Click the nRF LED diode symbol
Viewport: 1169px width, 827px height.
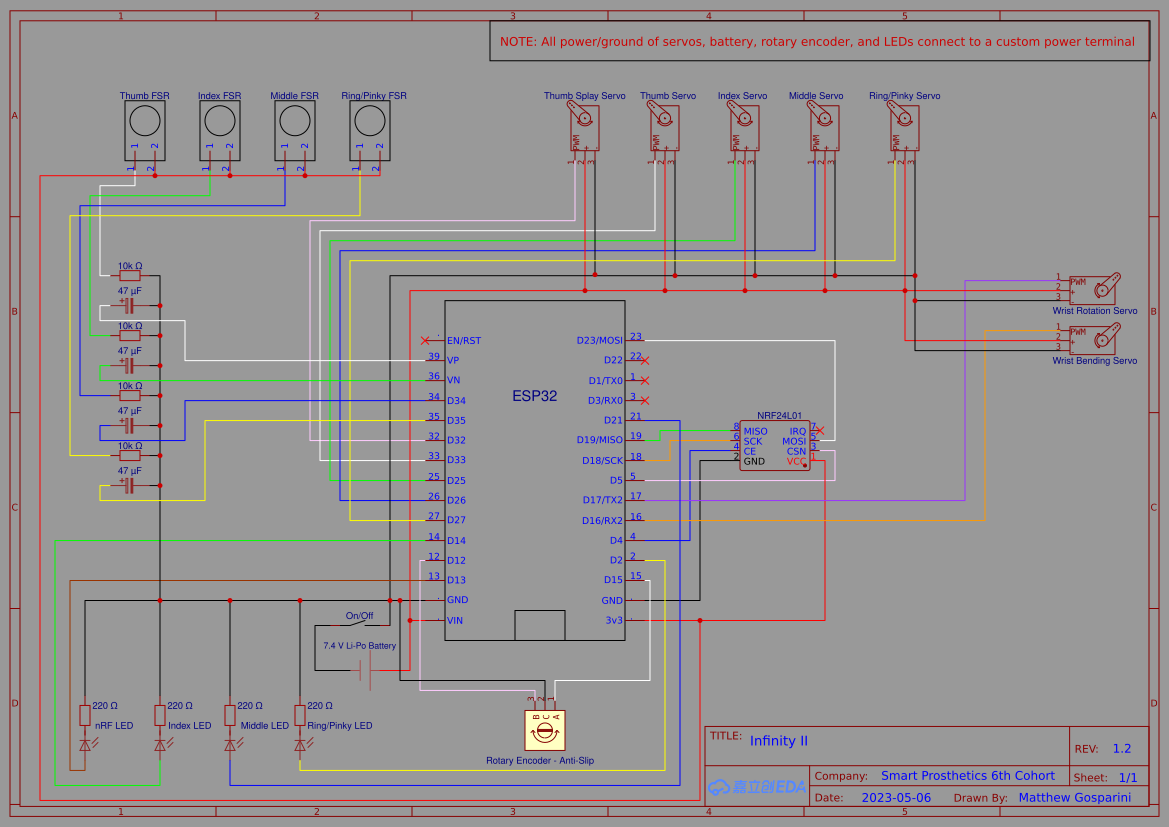(86, 745)
